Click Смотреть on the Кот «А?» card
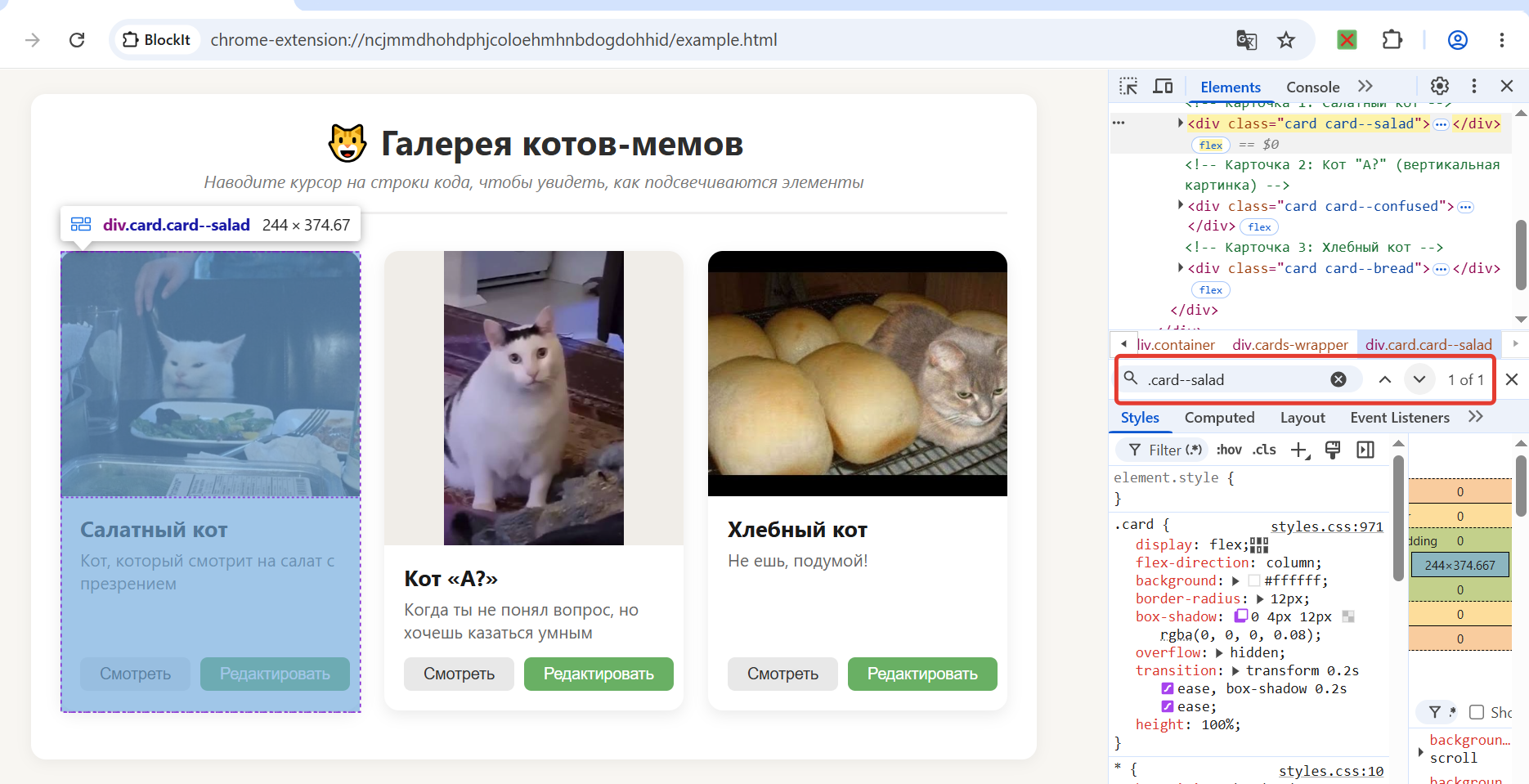 [459, 674]
